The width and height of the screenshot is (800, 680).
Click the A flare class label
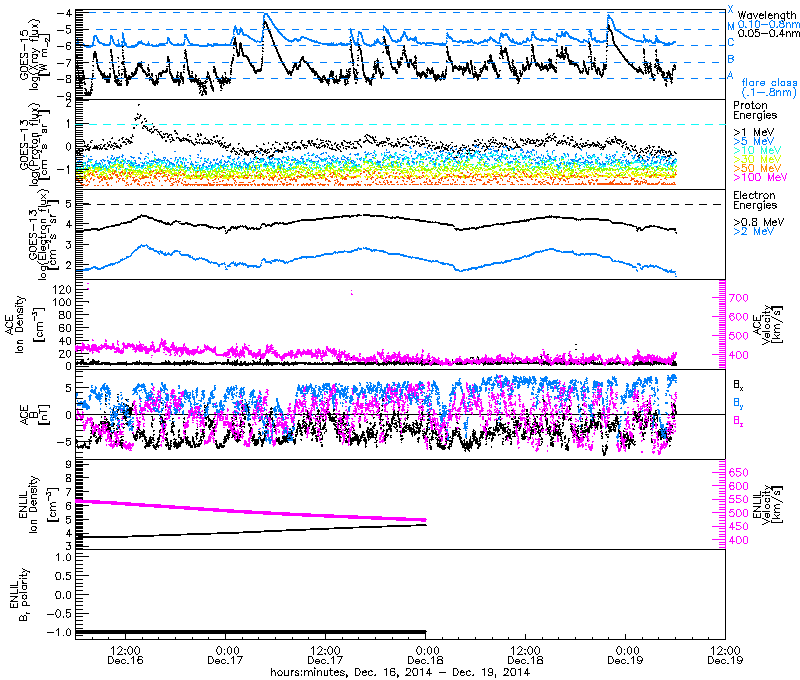click(731, 75)
